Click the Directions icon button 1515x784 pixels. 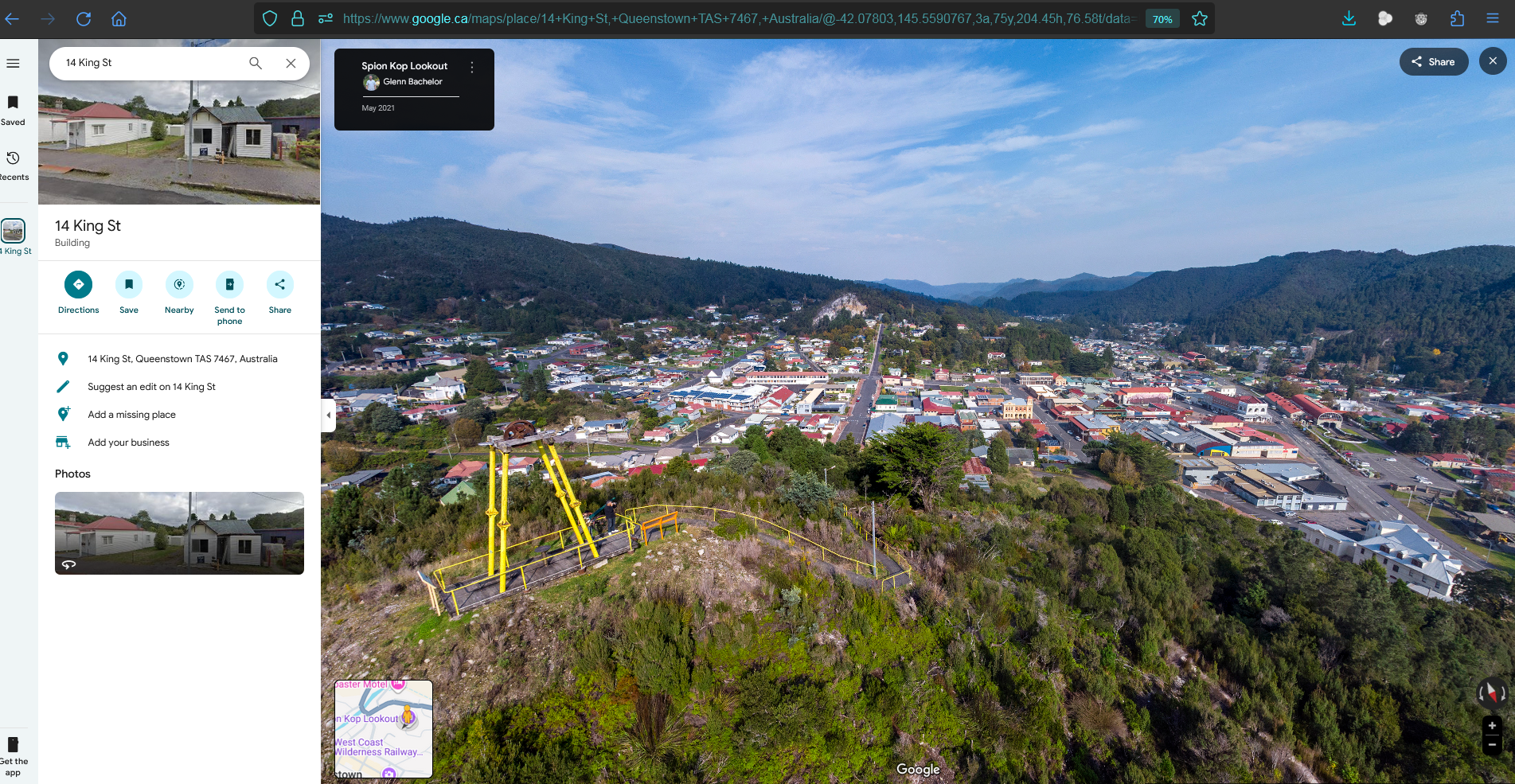click(78, 285)
